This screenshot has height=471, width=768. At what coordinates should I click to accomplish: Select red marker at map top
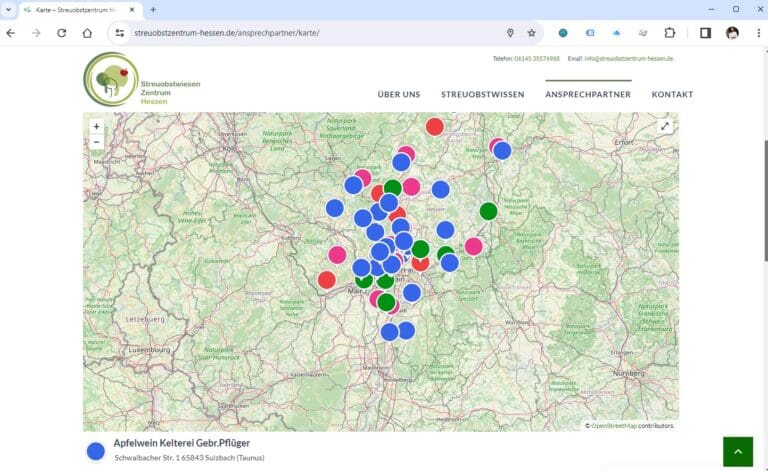click(x=434, y=127)
